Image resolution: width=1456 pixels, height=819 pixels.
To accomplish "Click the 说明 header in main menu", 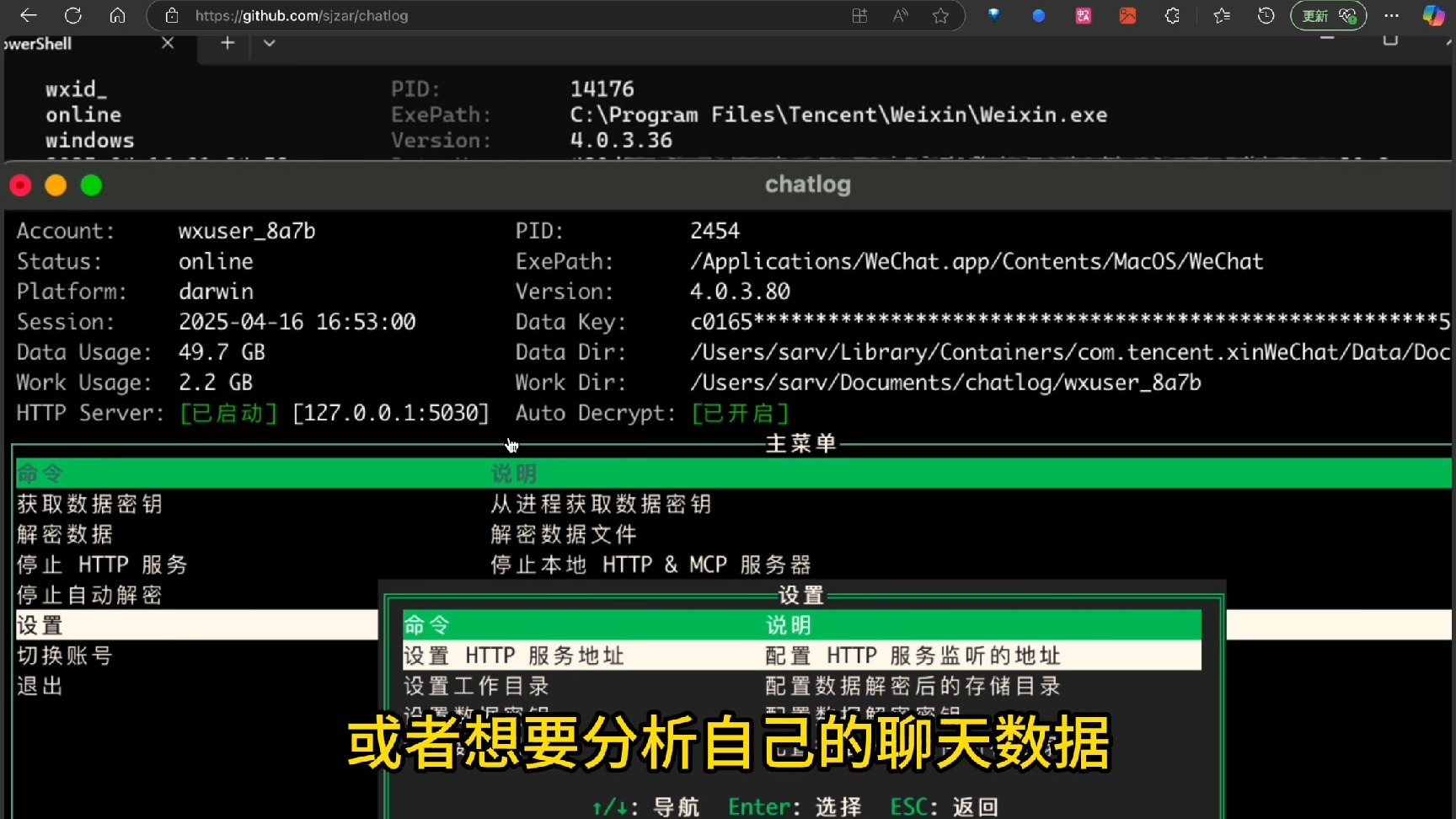I will coord(514,474).
